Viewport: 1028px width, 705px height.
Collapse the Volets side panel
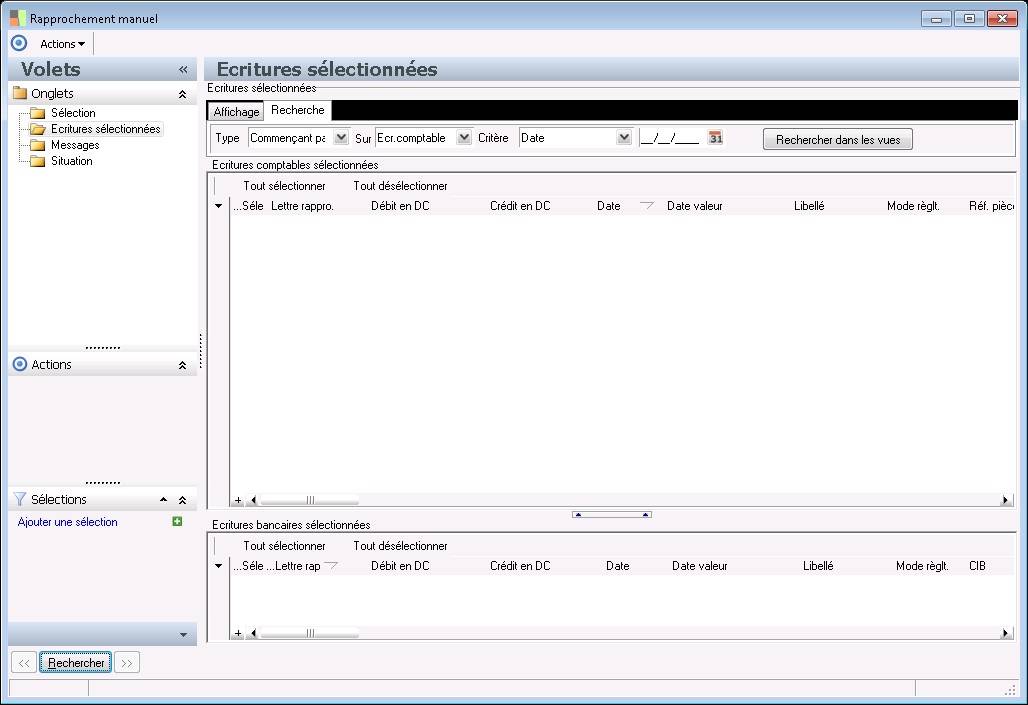pos(183,70)
